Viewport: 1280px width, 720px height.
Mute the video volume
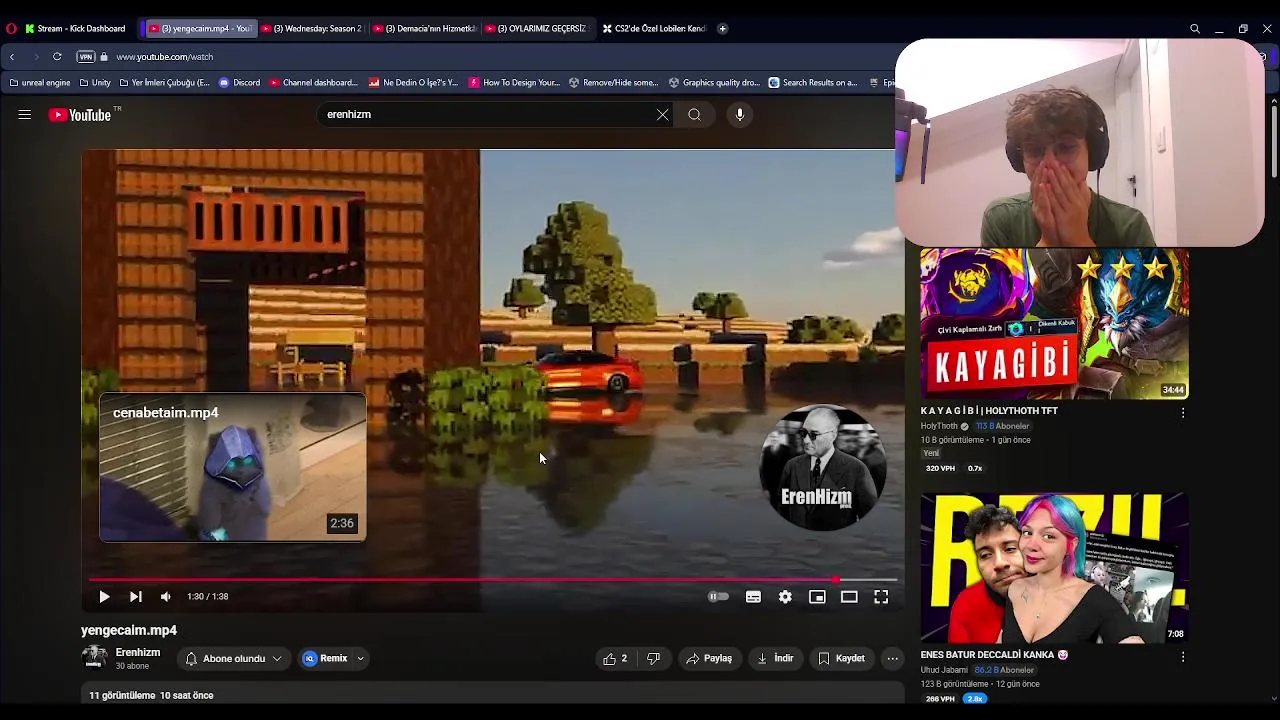click(x=166, y=597)
